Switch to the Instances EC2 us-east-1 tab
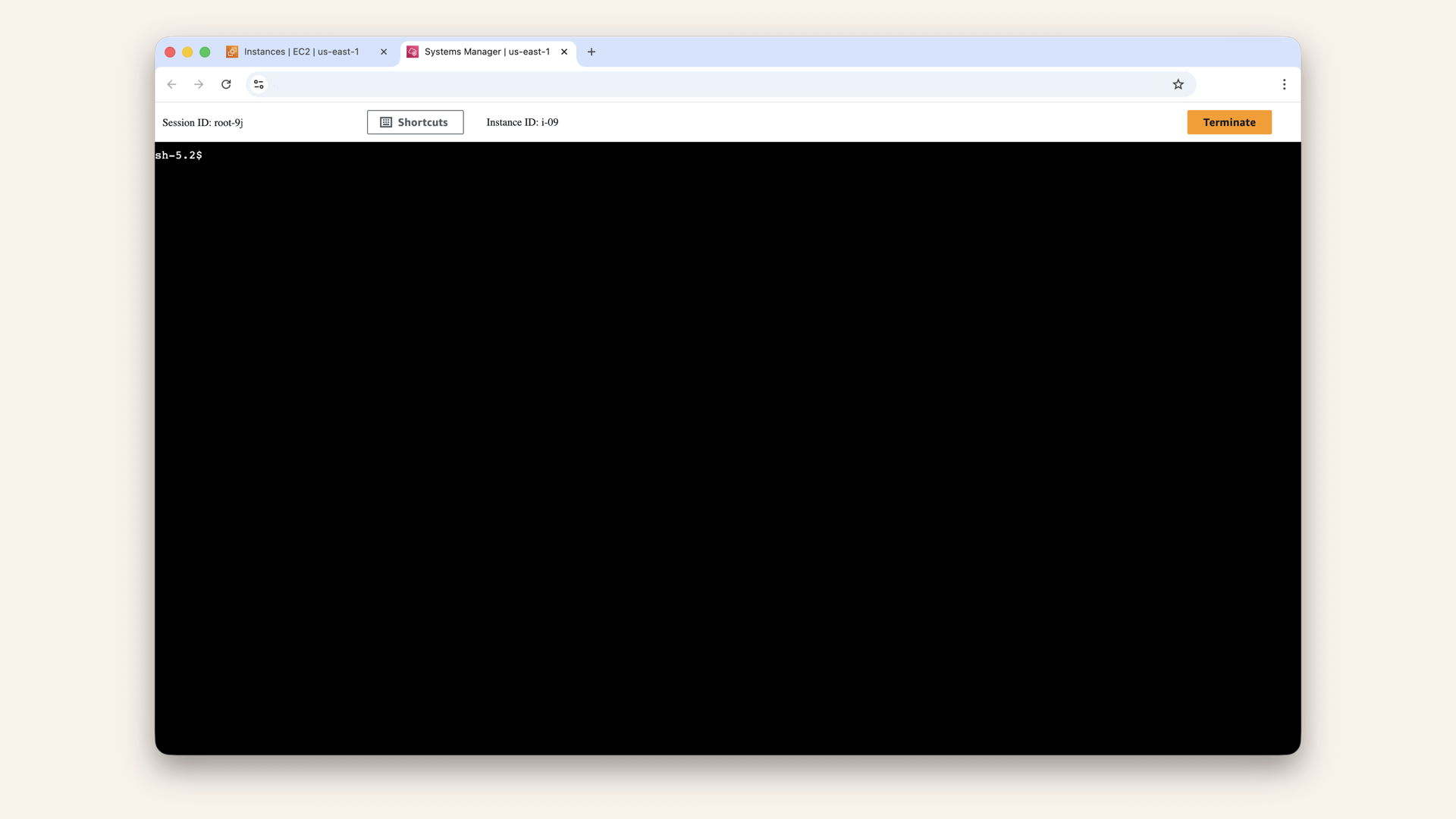Screen dimensions: 1456x819 pos(302,52)
